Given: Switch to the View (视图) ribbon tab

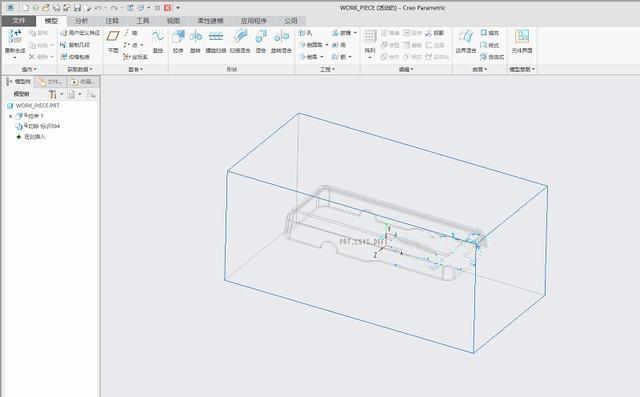Looking at the screenshot, I should coord(173,21).
